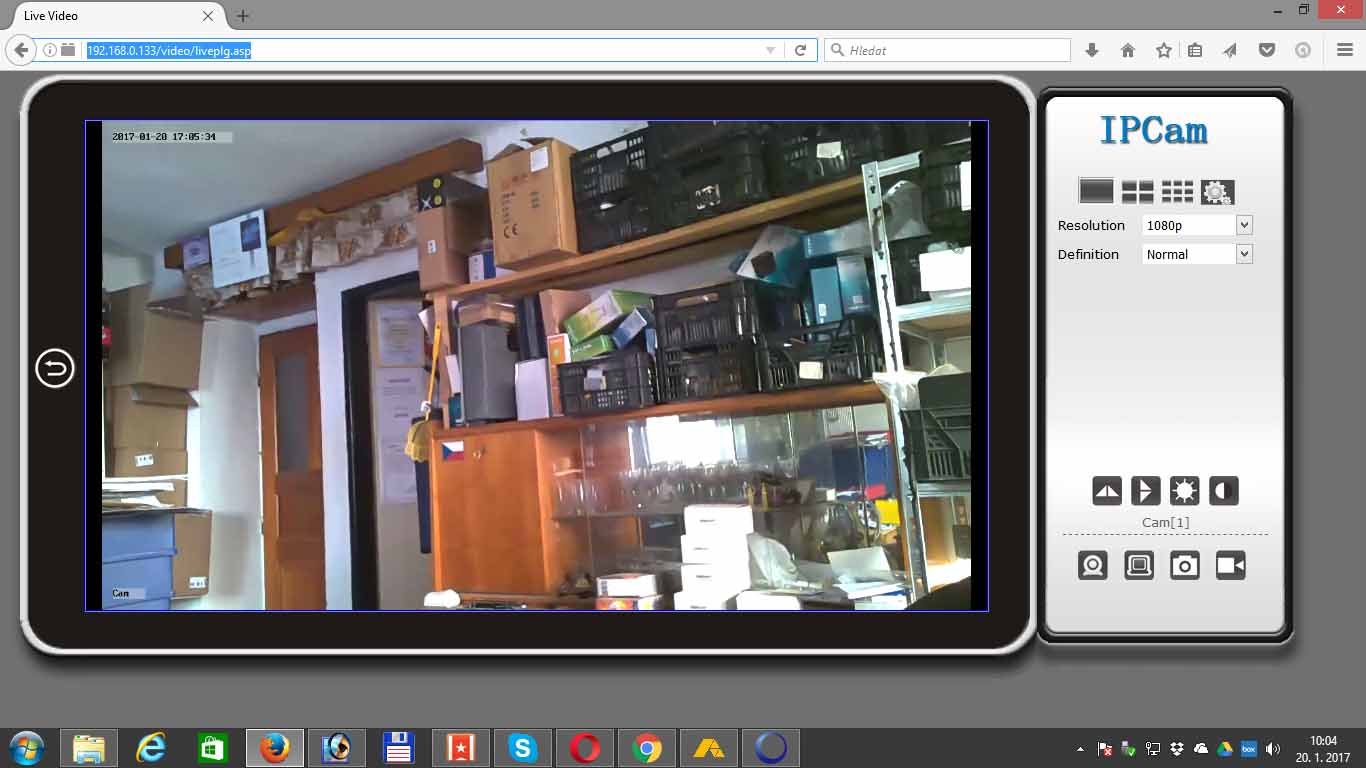Open the URL history dropdown in address bar
The width and height of the screenshot is (1366, 768).
pyautogui.click(x=770, y=50)
